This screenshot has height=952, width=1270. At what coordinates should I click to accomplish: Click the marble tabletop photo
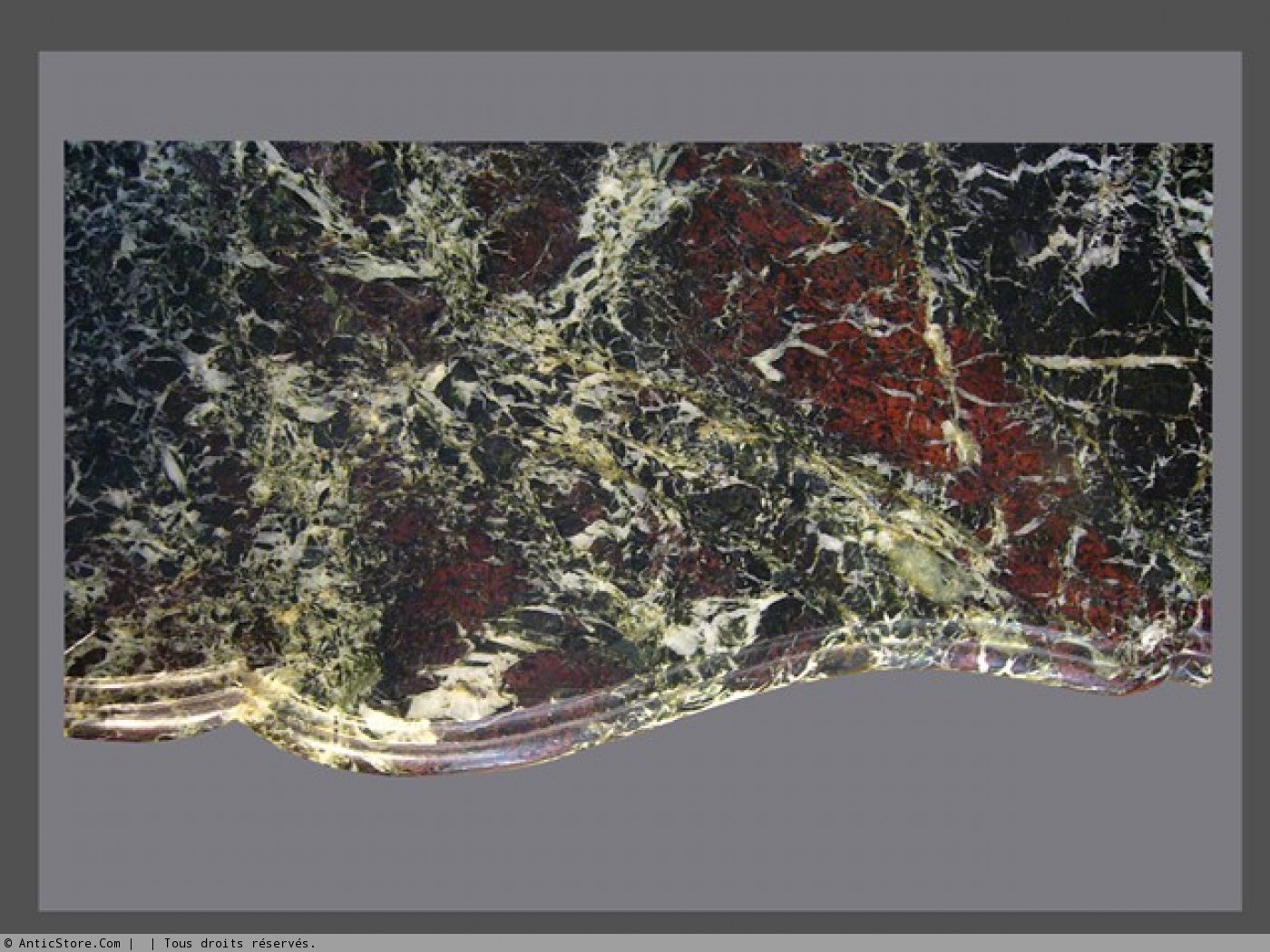[638, 457]
